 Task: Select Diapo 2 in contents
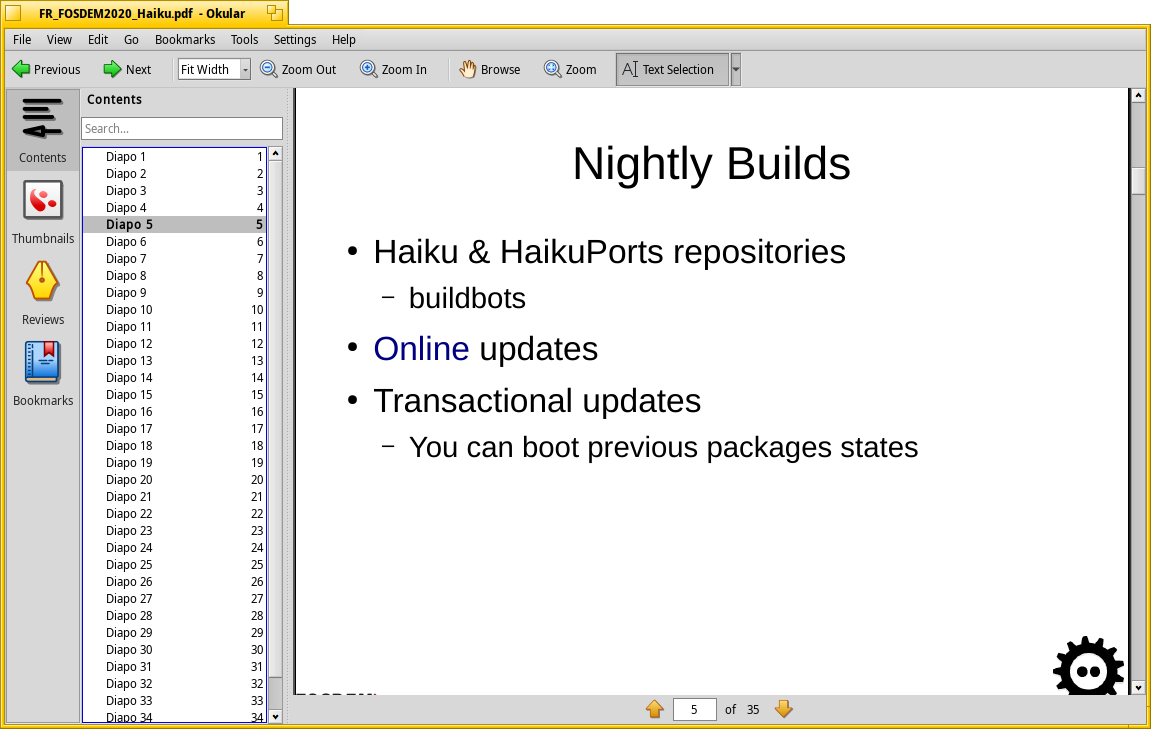point(174,173)
